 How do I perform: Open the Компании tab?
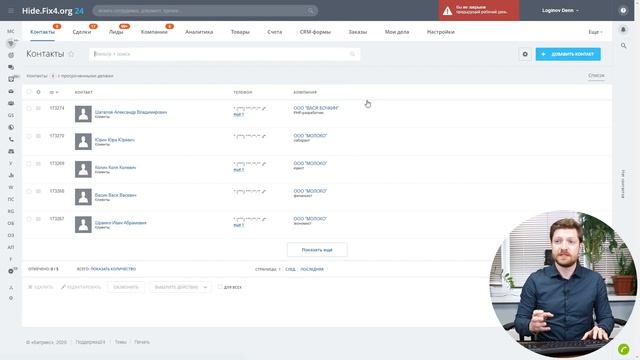tap(154, 32)
